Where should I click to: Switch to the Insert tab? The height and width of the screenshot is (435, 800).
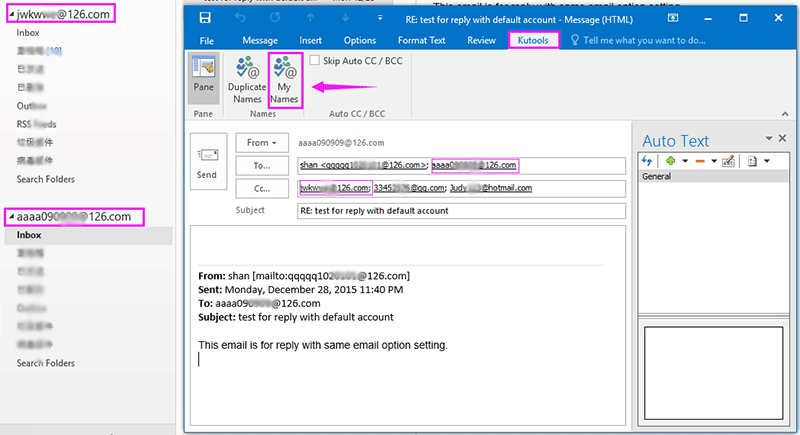click(310, 40)
